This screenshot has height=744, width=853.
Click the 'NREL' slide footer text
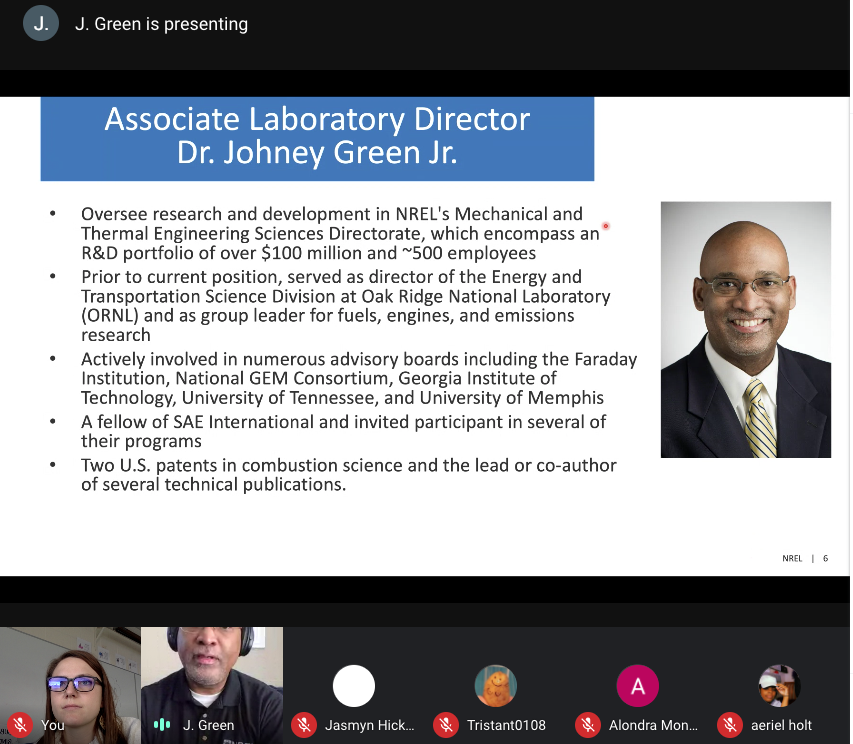[x=792, y=559]
